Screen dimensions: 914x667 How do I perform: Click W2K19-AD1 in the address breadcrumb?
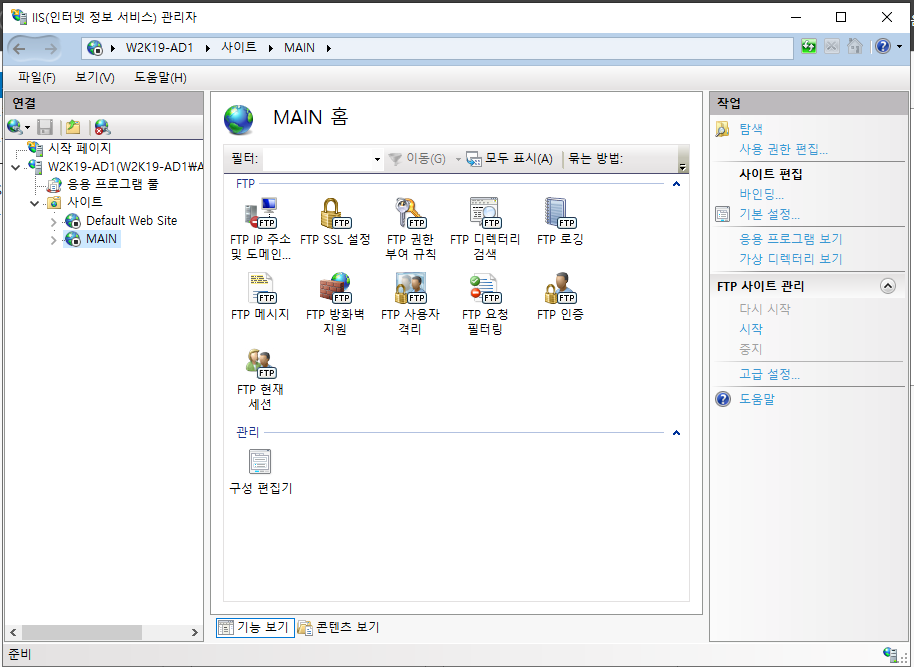pos(159,47)
